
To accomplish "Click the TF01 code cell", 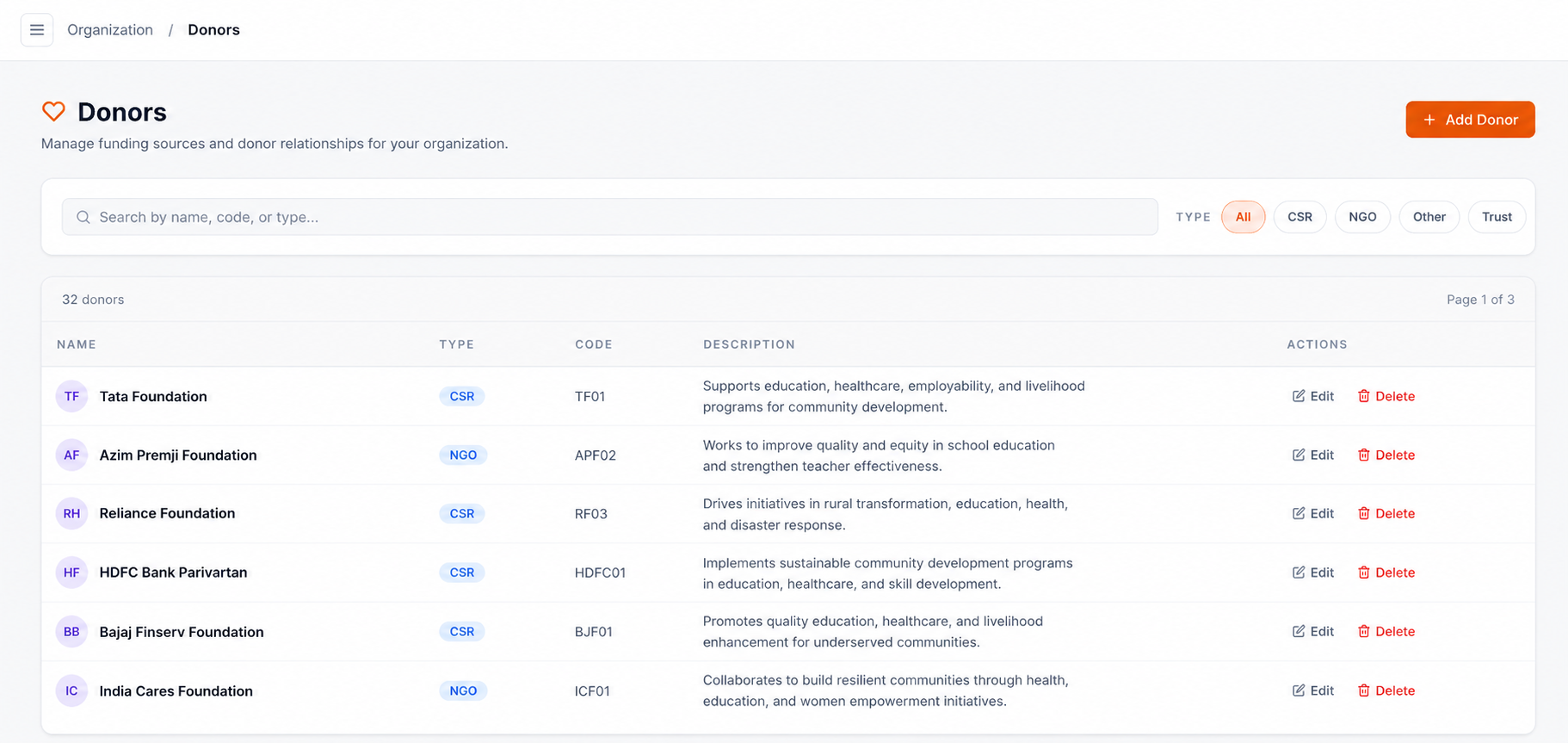I will point(590,397).
